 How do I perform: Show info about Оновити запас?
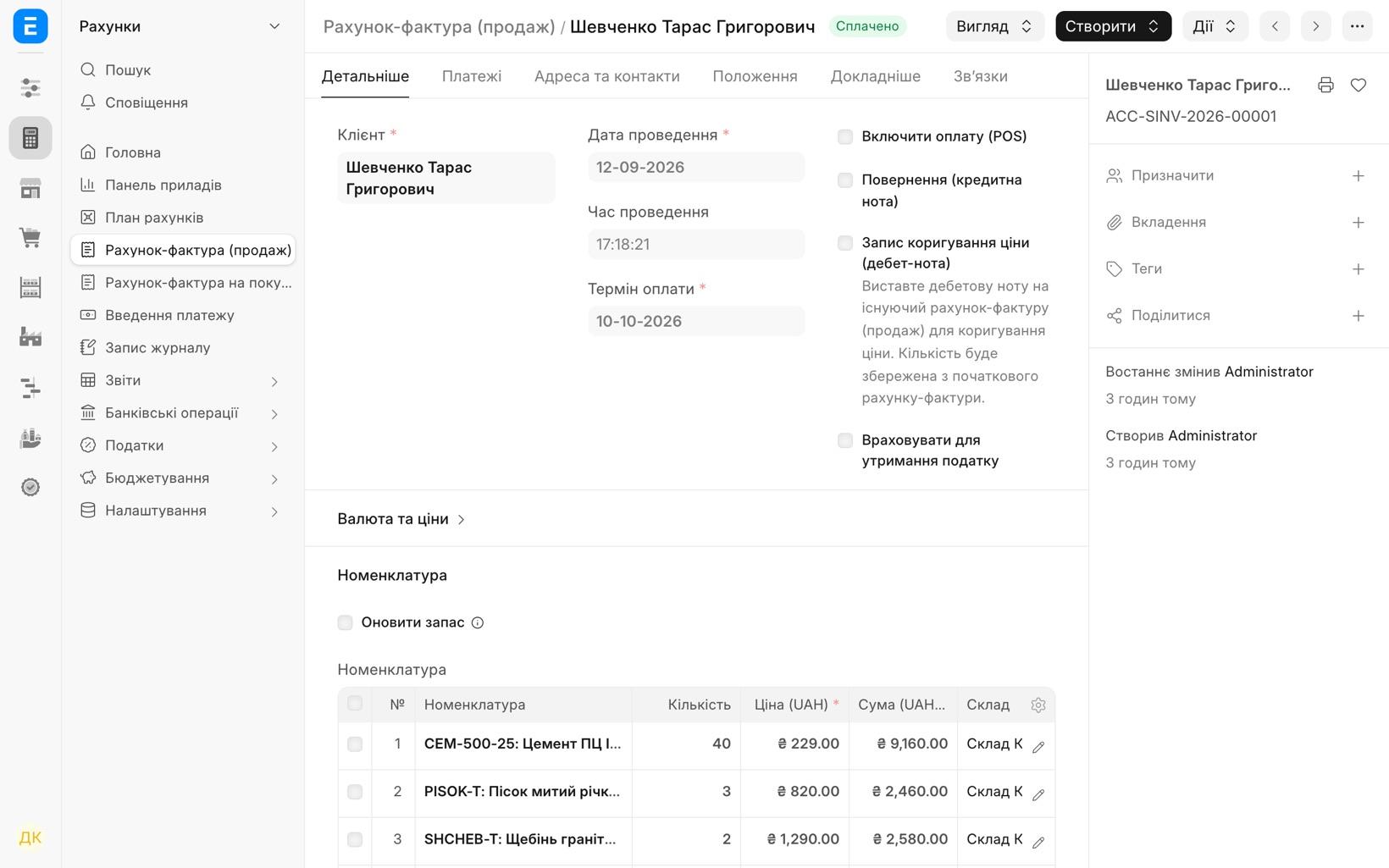click(478, 622)
